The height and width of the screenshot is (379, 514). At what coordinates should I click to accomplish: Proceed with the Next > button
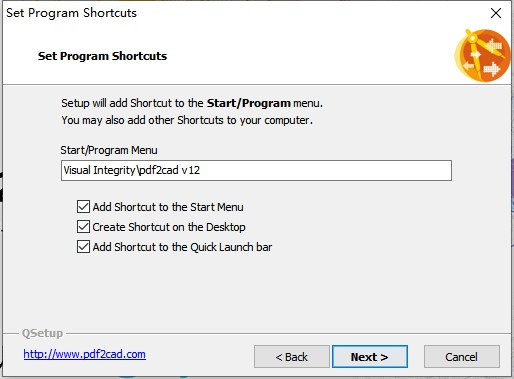click(x=370, y=357)
